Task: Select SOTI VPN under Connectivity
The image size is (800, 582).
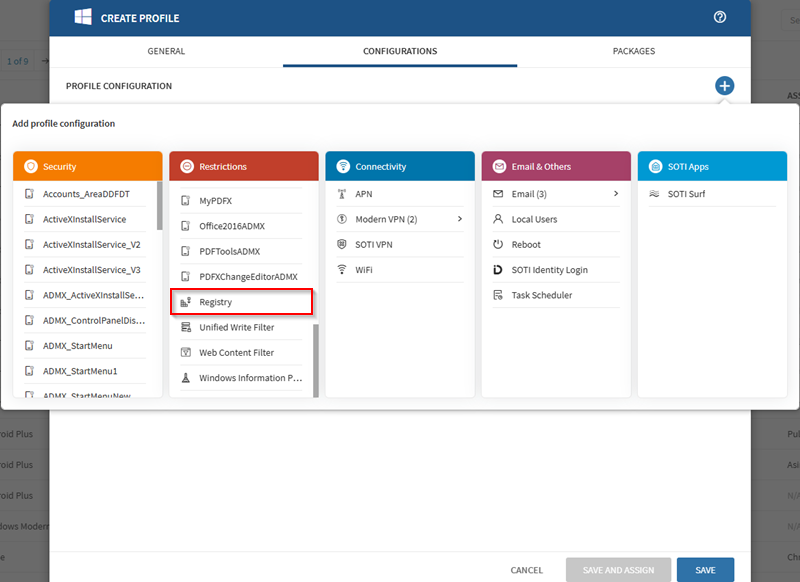Action: point(387,244)
